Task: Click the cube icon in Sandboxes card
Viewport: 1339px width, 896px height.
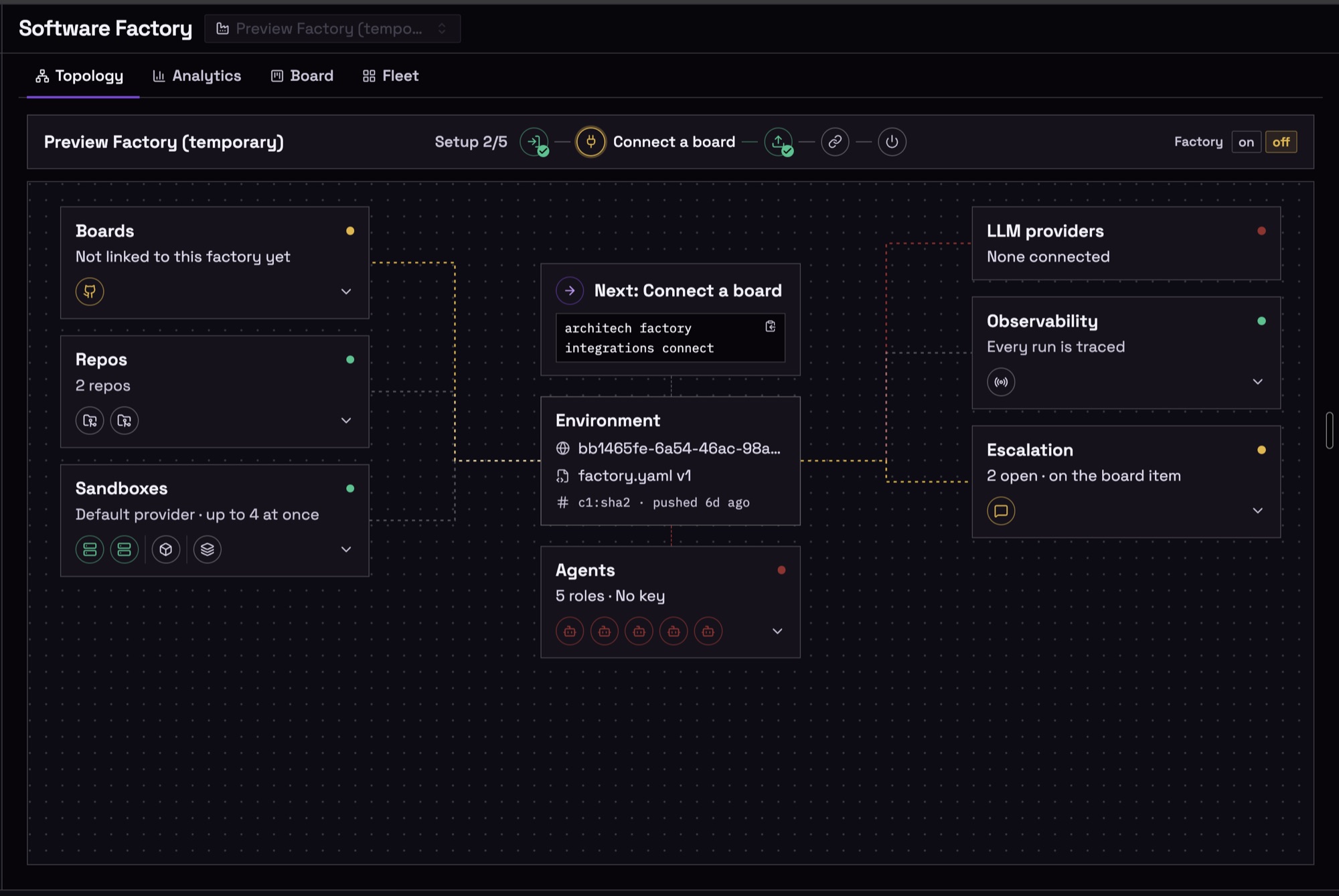Action: (x=166, y=549)
